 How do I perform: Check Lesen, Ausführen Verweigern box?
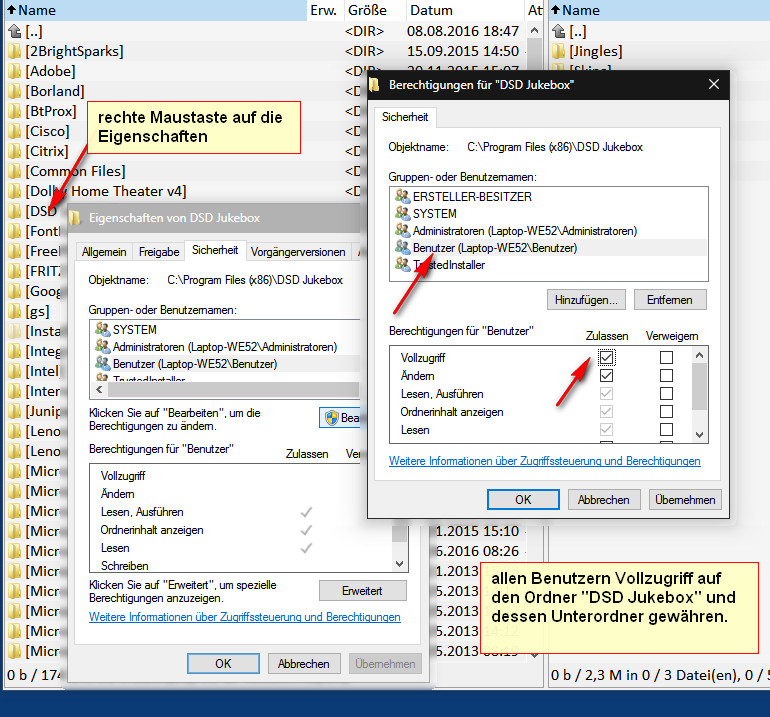pyautogui.click(x=666, y=394)
